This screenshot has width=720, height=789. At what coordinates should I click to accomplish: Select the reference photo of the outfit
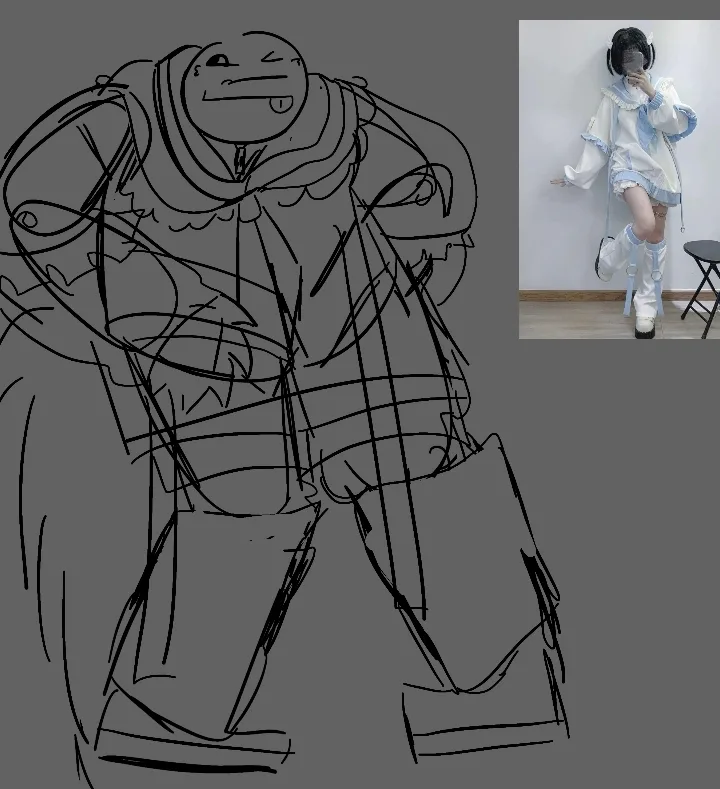619,180
